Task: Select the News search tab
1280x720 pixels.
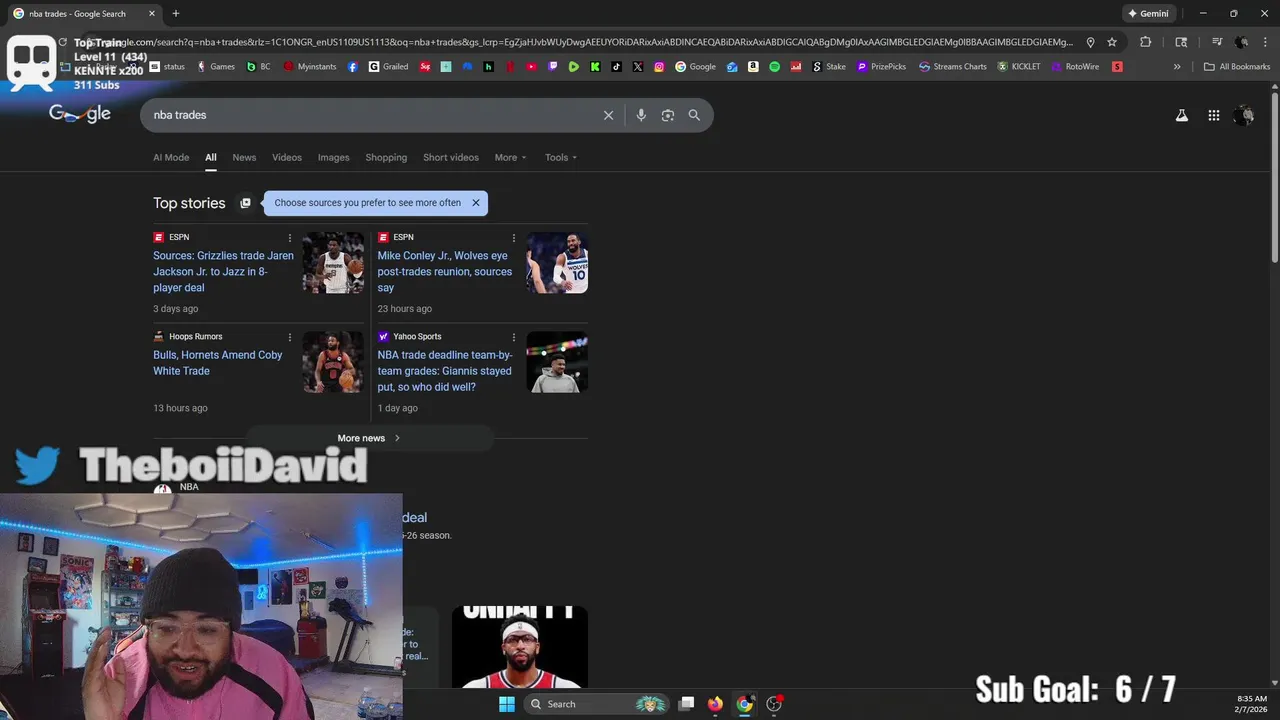Action: coord(244,157)
